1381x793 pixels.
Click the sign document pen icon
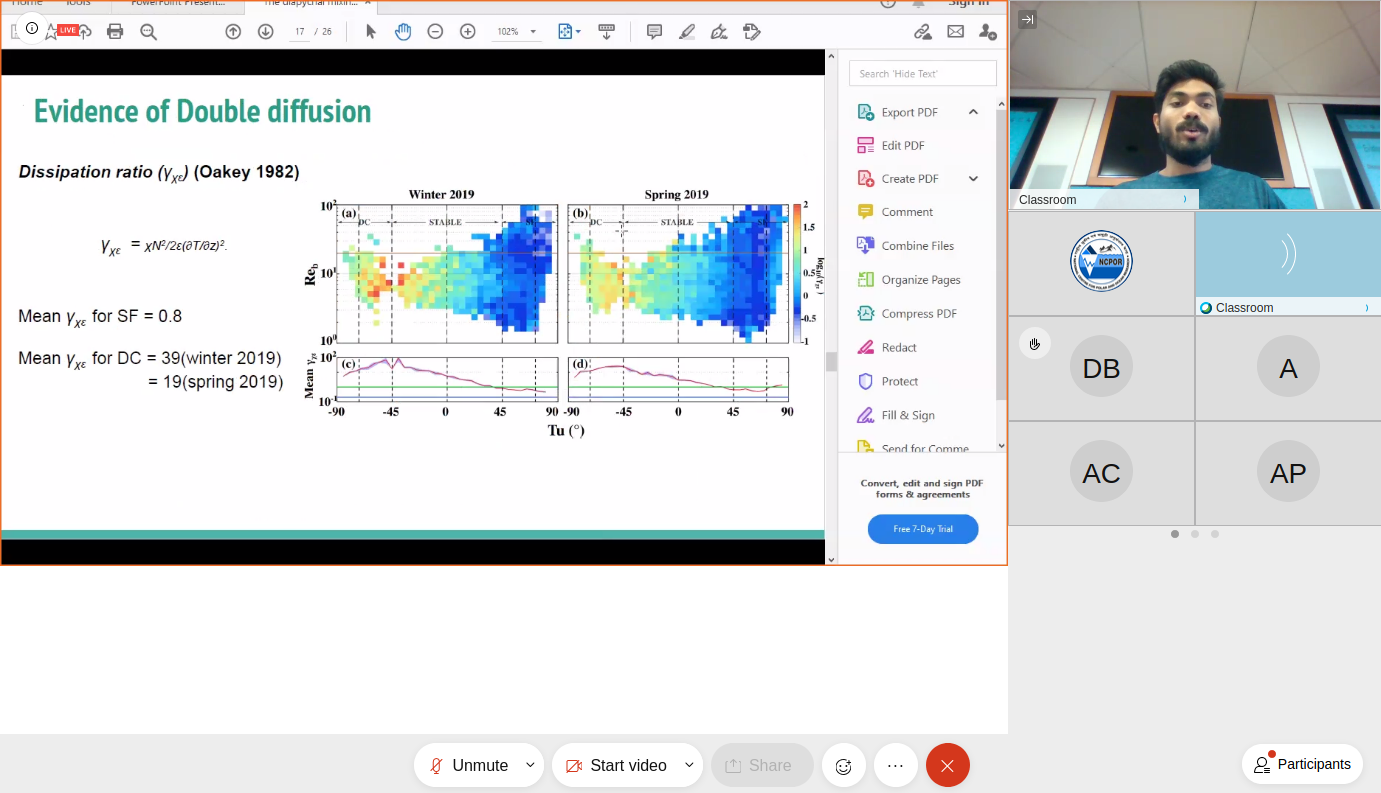719,32
